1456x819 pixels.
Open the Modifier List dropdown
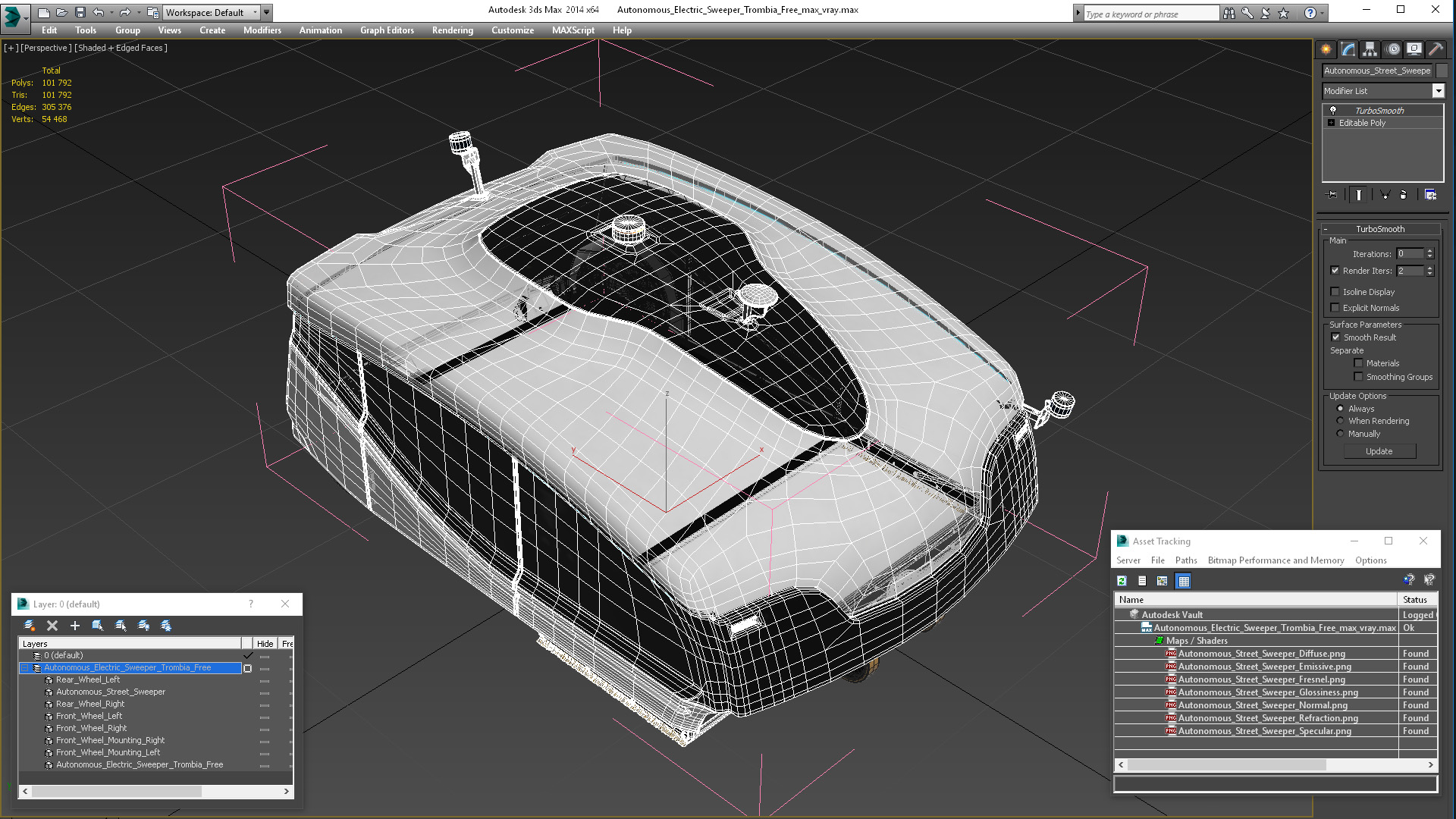pos(1438,91)
